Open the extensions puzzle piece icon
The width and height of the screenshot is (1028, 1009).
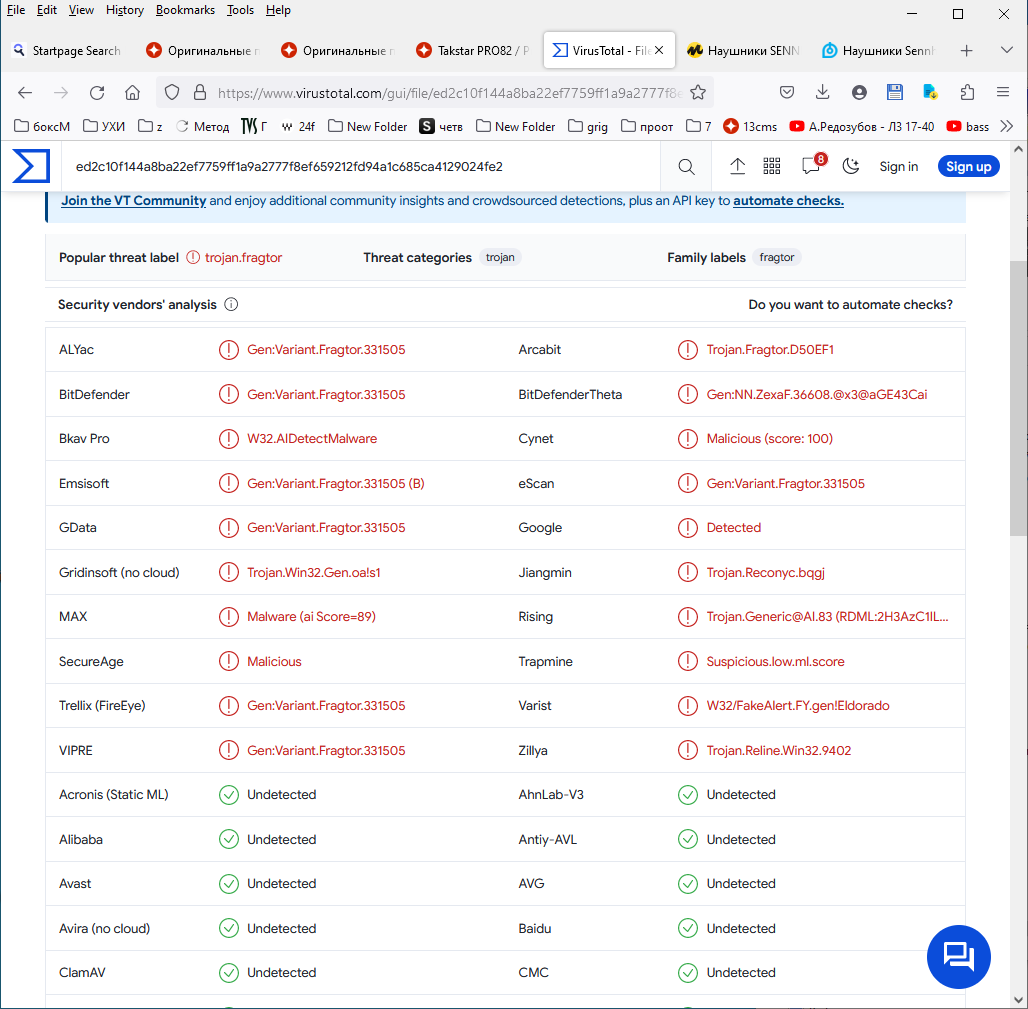pos(967,92)
